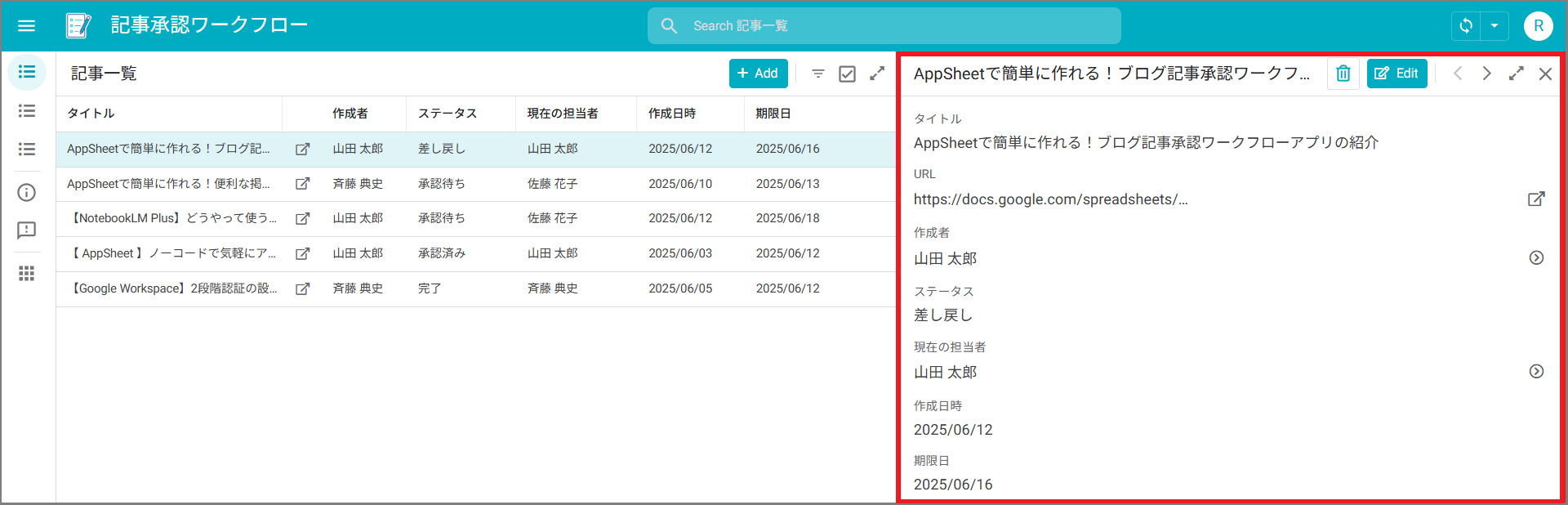Close the detail panel

tap(1545, 74)
